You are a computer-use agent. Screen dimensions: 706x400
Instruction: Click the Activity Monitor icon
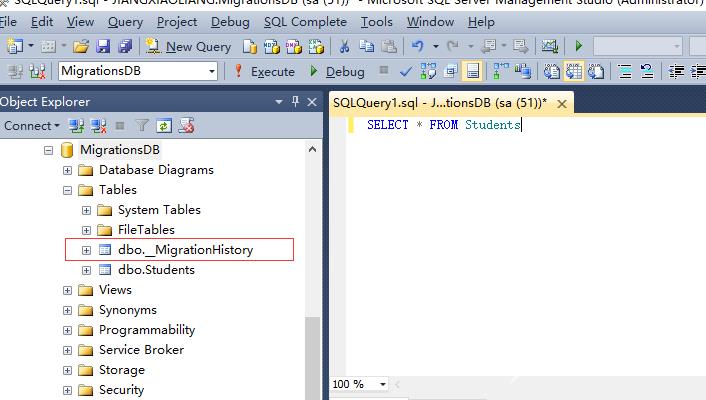click(549, 46)
